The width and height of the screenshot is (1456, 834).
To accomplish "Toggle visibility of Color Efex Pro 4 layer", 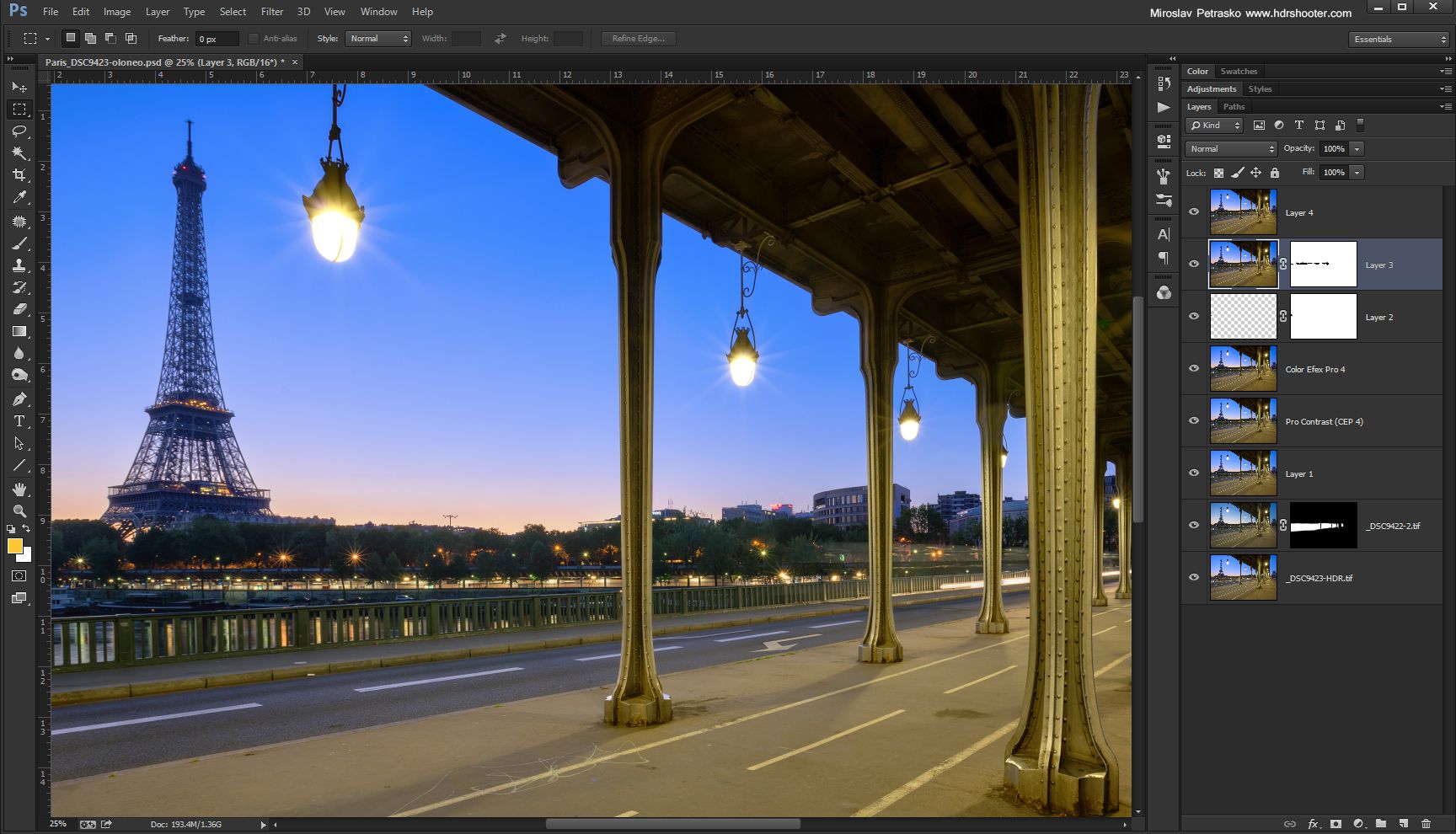I will click(x=1194, y=369).
